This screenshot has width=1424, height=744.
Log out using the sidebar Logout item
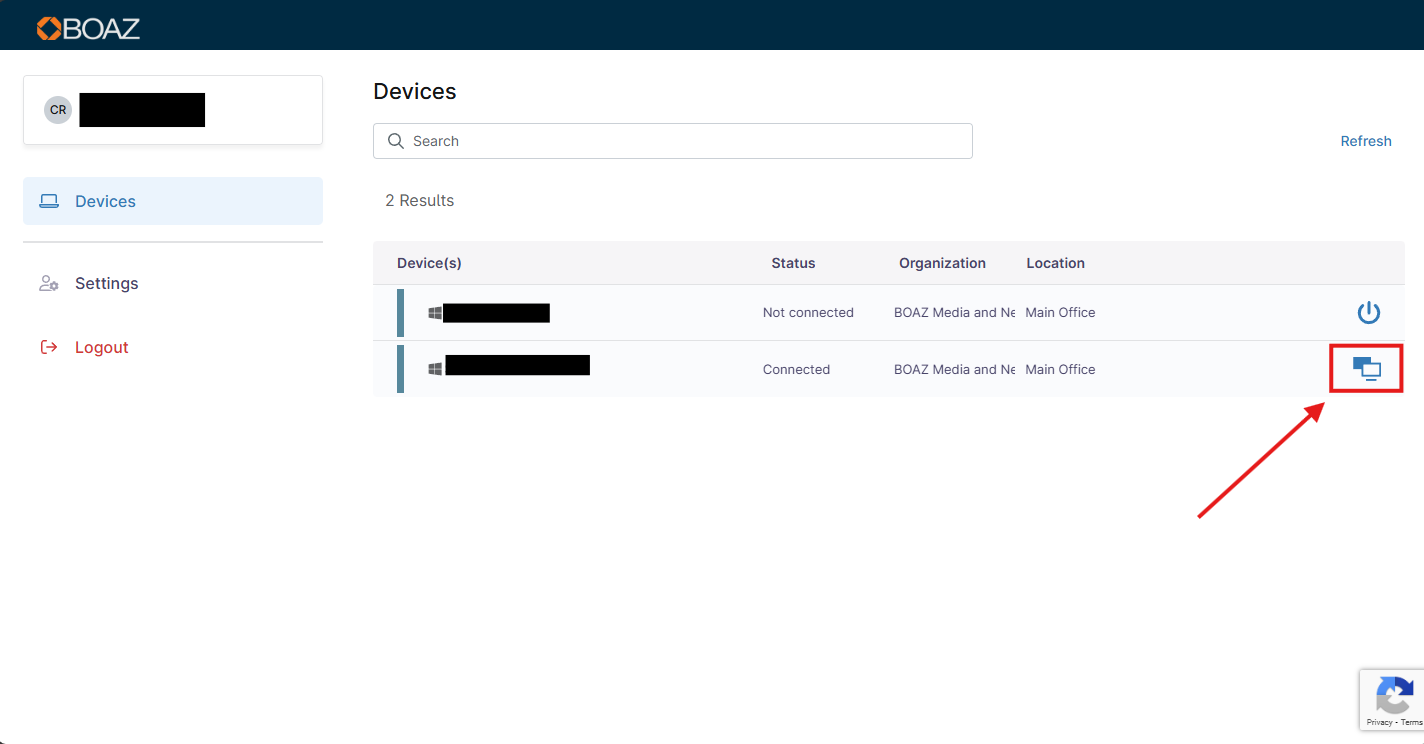click(x=101, y=347)
